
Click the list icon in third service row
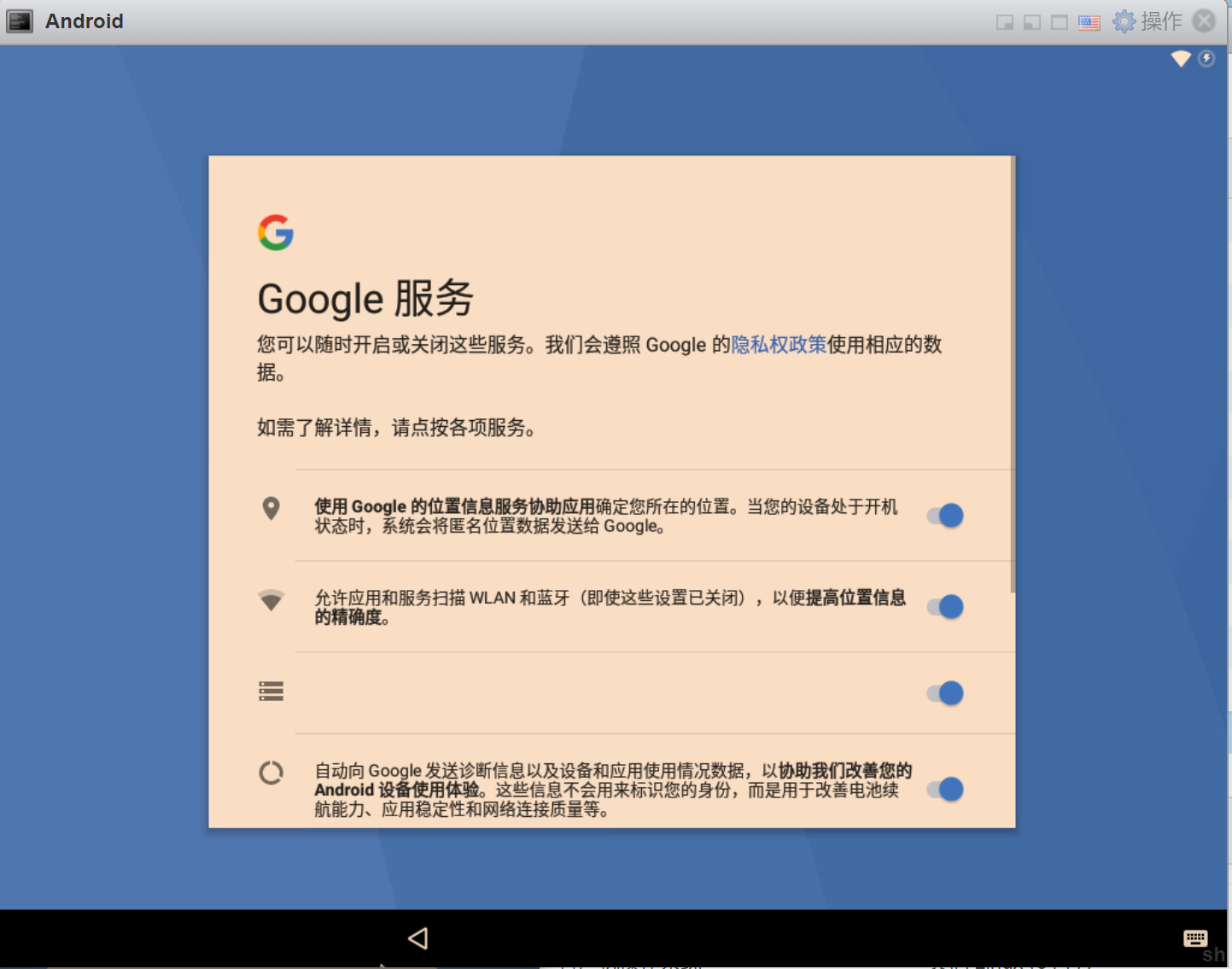(271, 691)
